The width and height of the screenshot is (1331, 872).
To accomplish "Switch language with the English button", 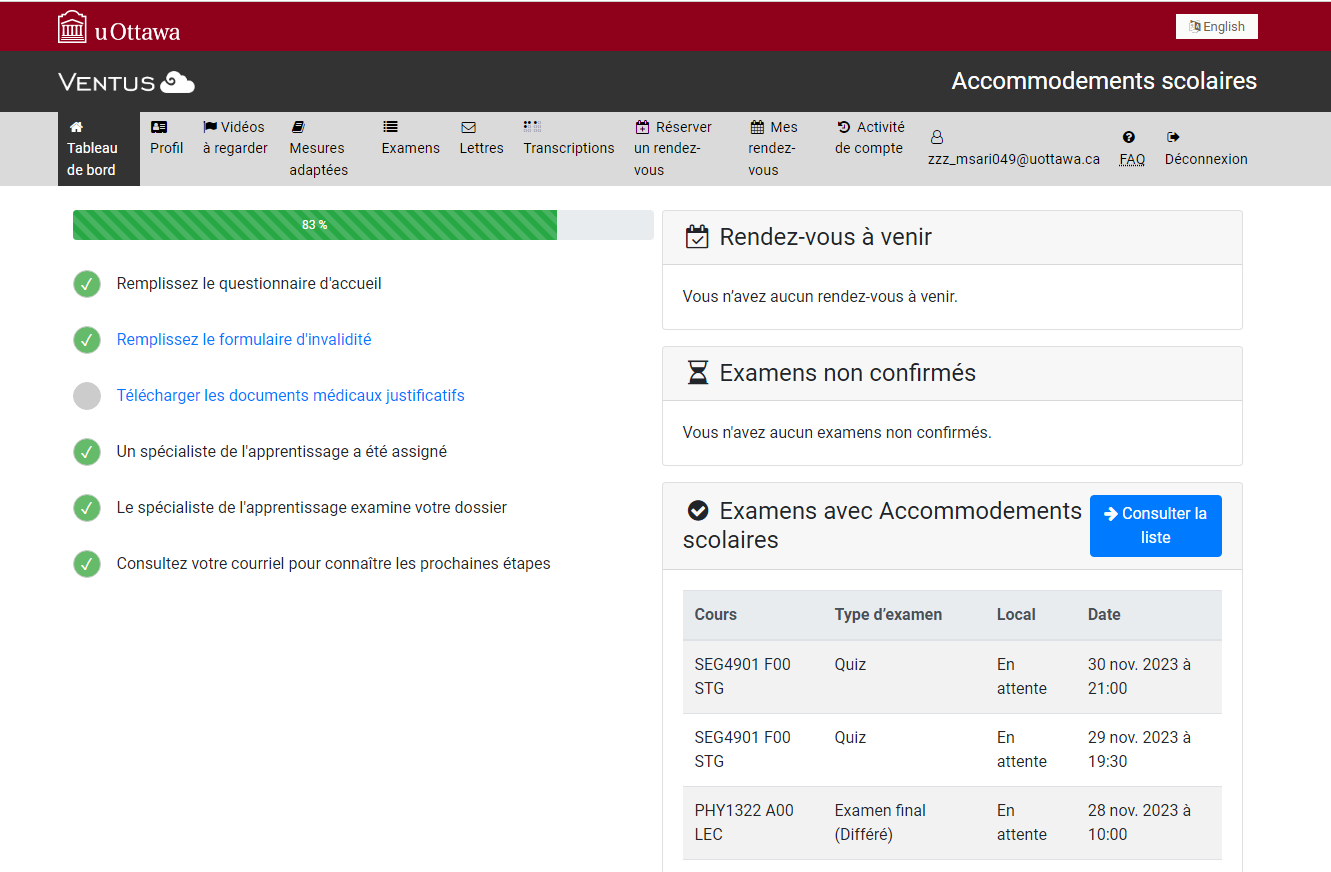I will point(1216,27).
